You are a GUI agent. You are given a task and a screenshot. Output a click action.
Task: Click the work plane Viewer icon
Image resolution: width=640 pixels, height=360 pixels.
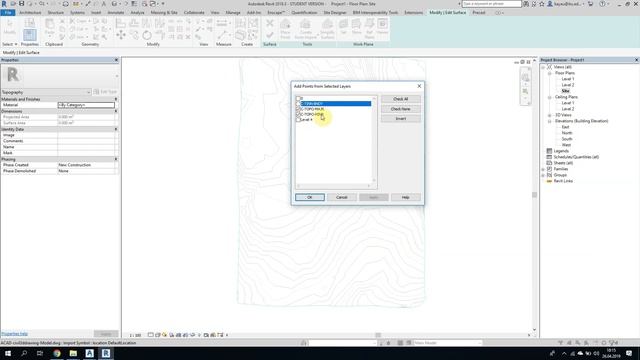(x=382, y=27)
